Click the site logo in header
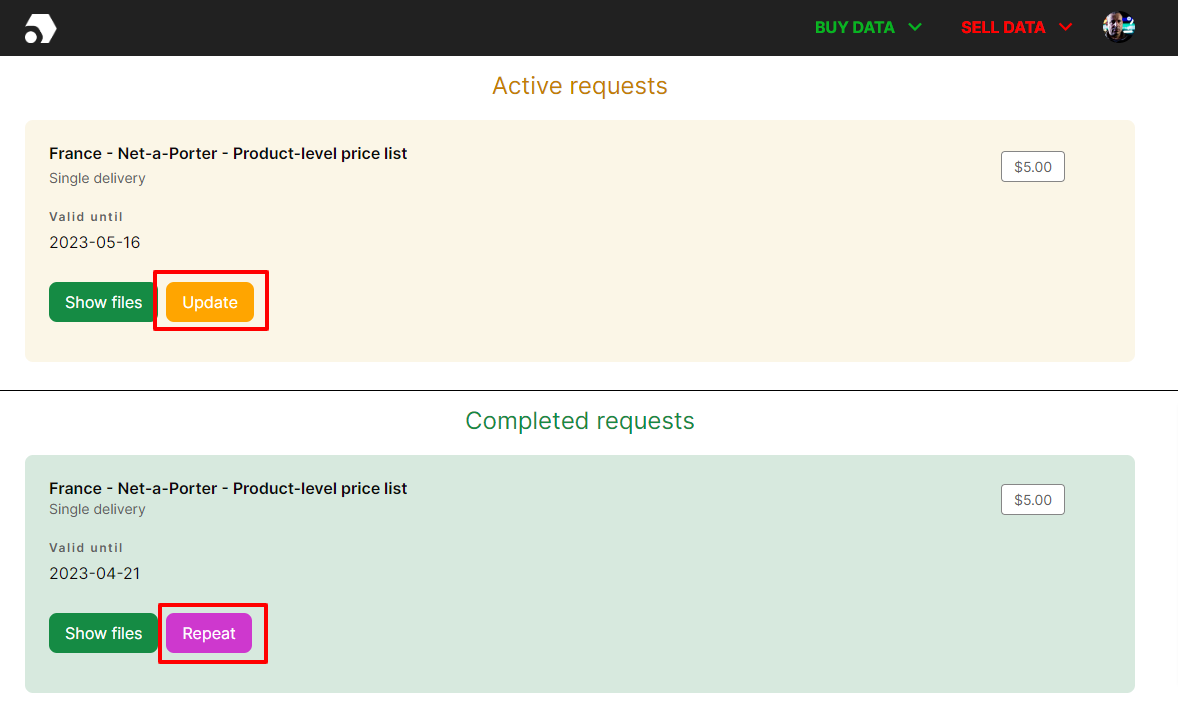1178x704 pixels. coord(41,29)
